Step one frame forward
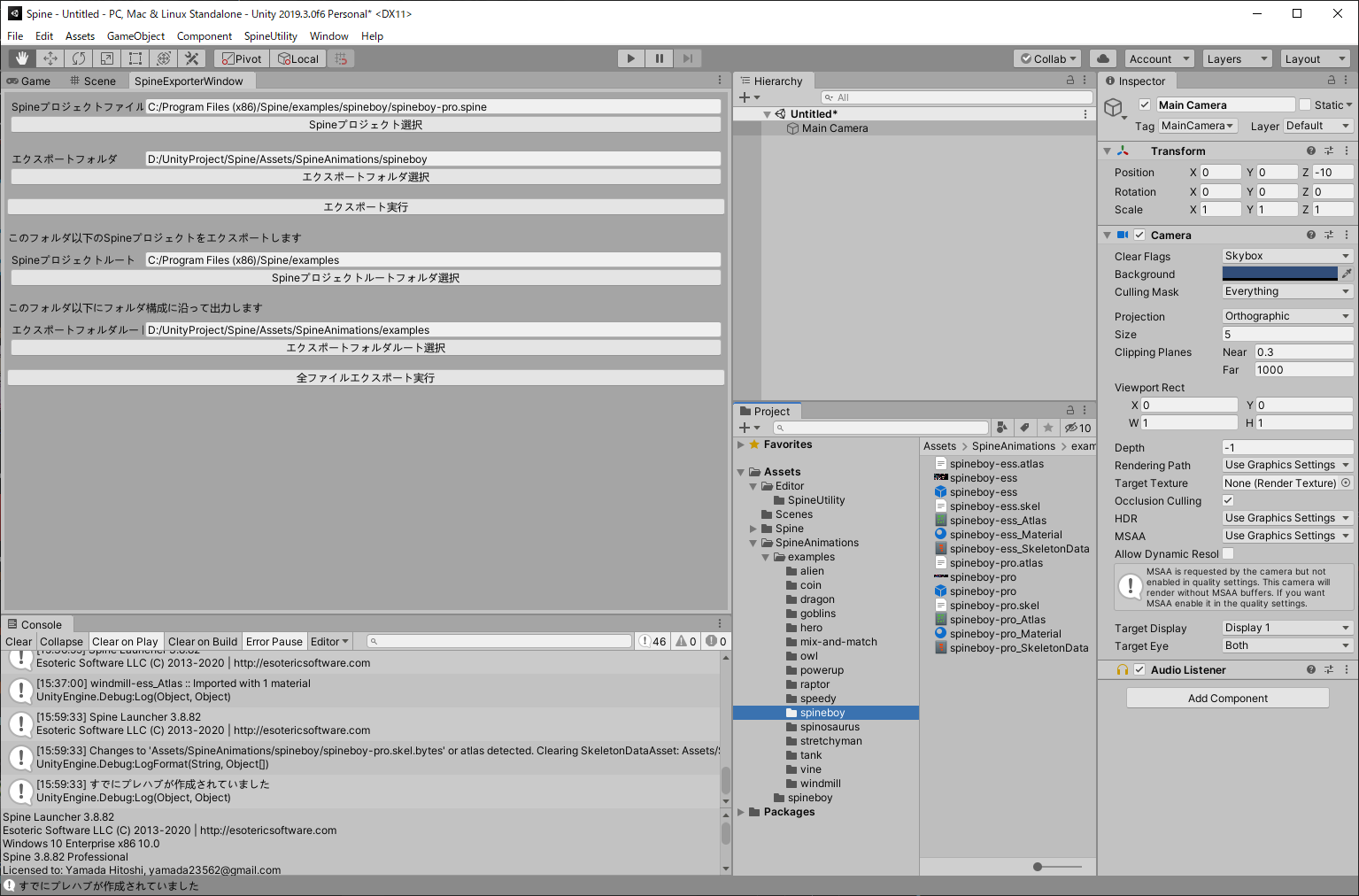This screenshot has height=896, width=1359. pos(687,58)
